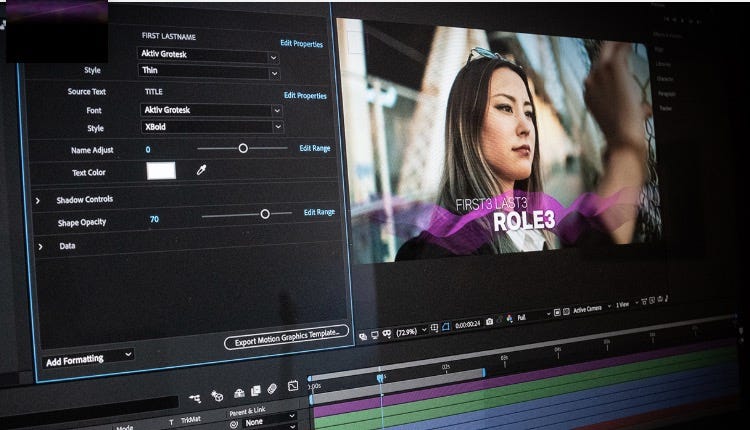Click the FIRST3 LAST3 name text in preview
The image size is (750, 430).
tap(491, 203)
